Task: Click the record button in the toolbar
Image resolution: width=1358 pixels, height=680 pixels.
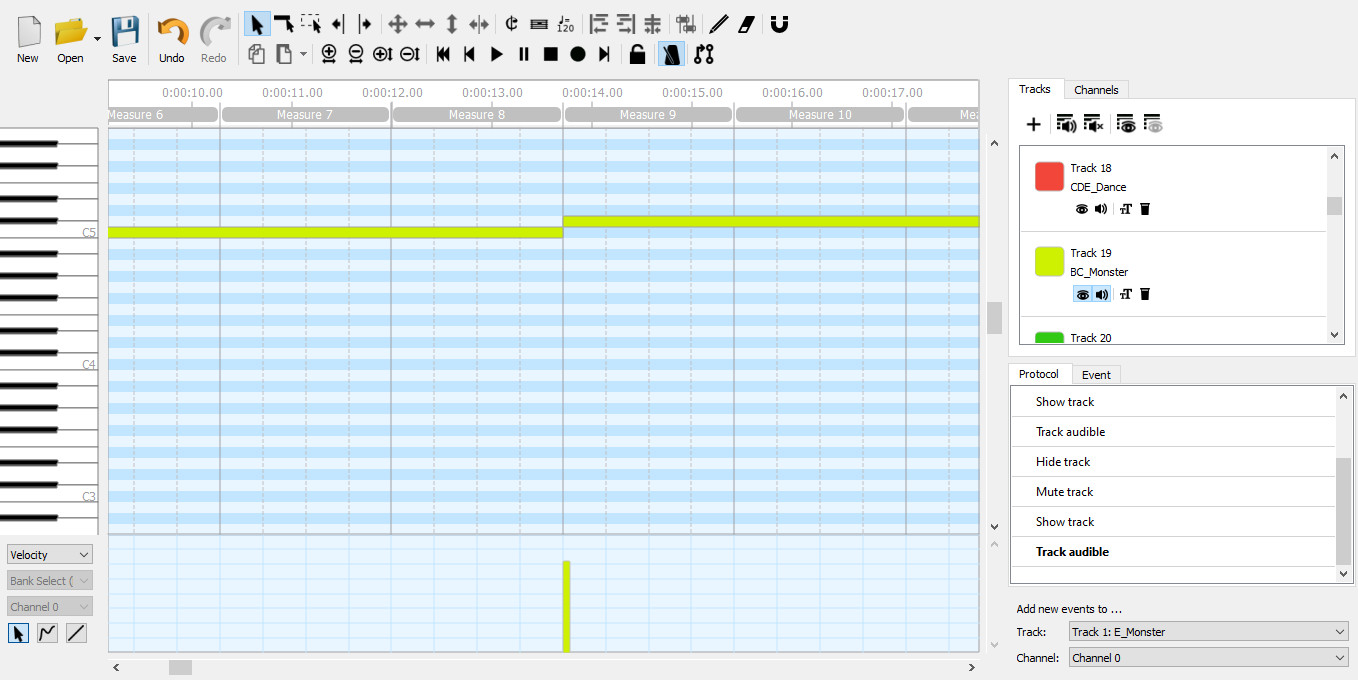Action: click(x=577, y=54)
